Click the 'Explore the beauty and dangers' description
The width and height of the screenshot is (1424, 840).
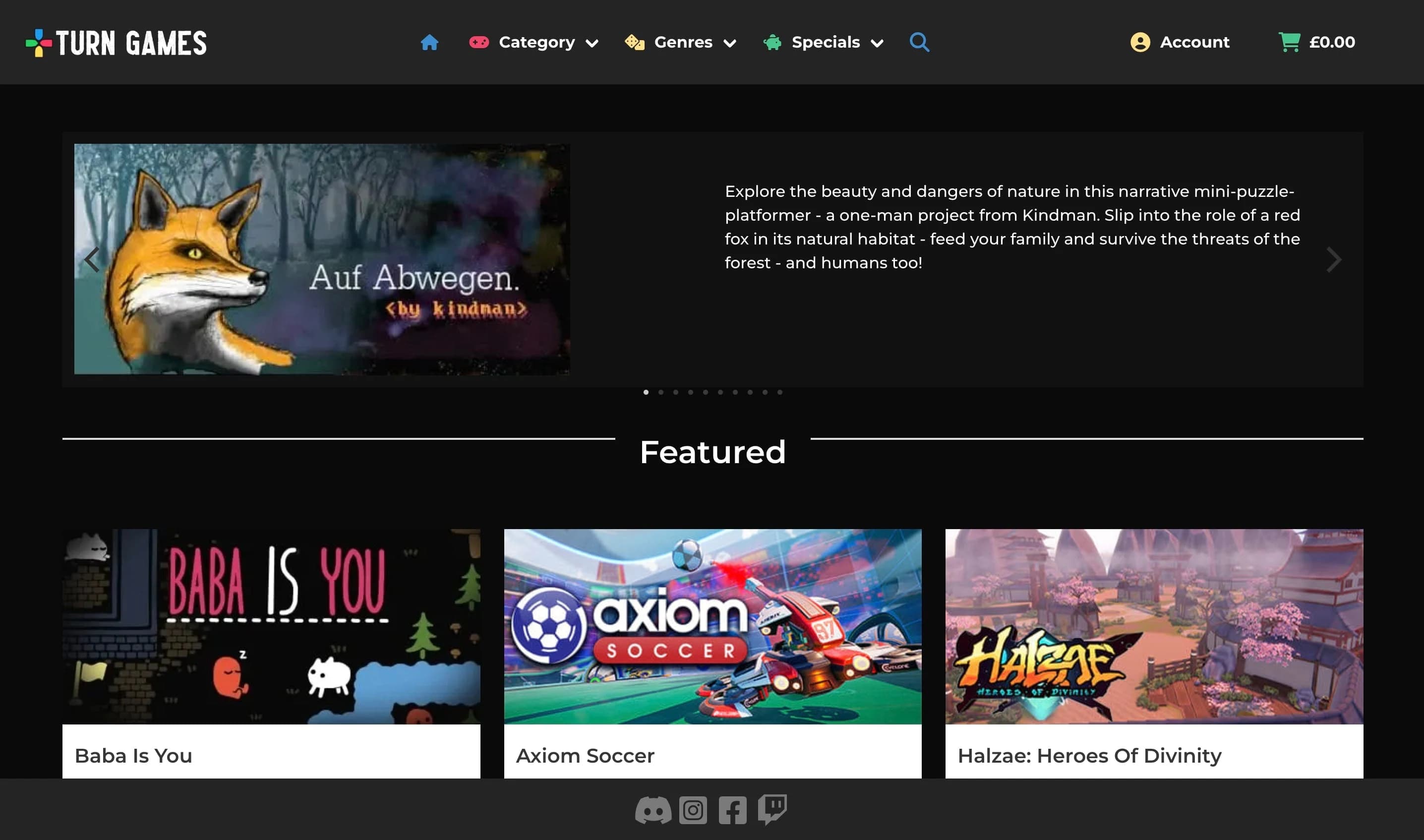pyautogui.click(x=1012, y=227)
